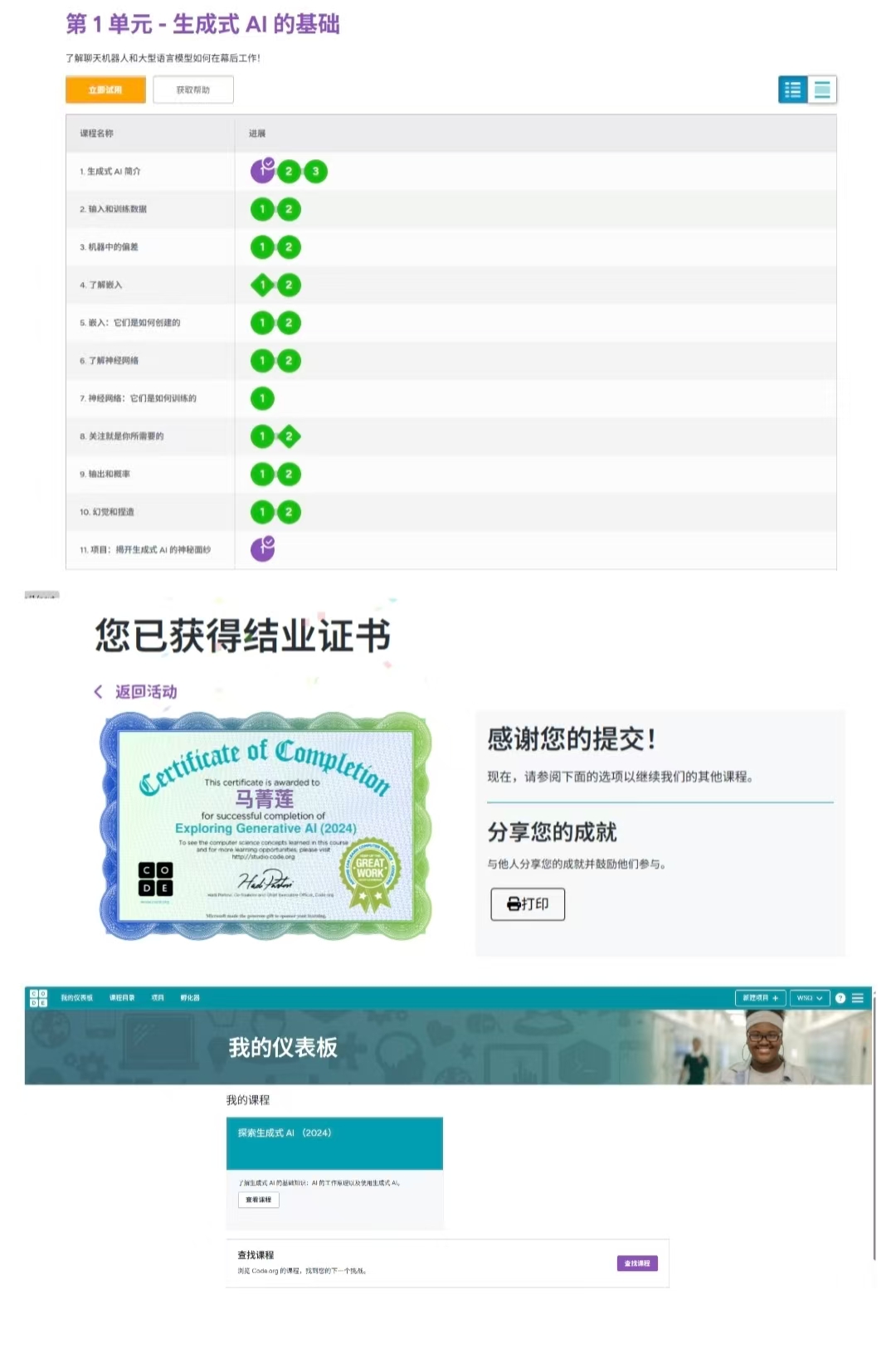Screen dimensions: 896x1359
Task: Click lesson name 2. 输入和训练数据
Action: click(113, 209)
